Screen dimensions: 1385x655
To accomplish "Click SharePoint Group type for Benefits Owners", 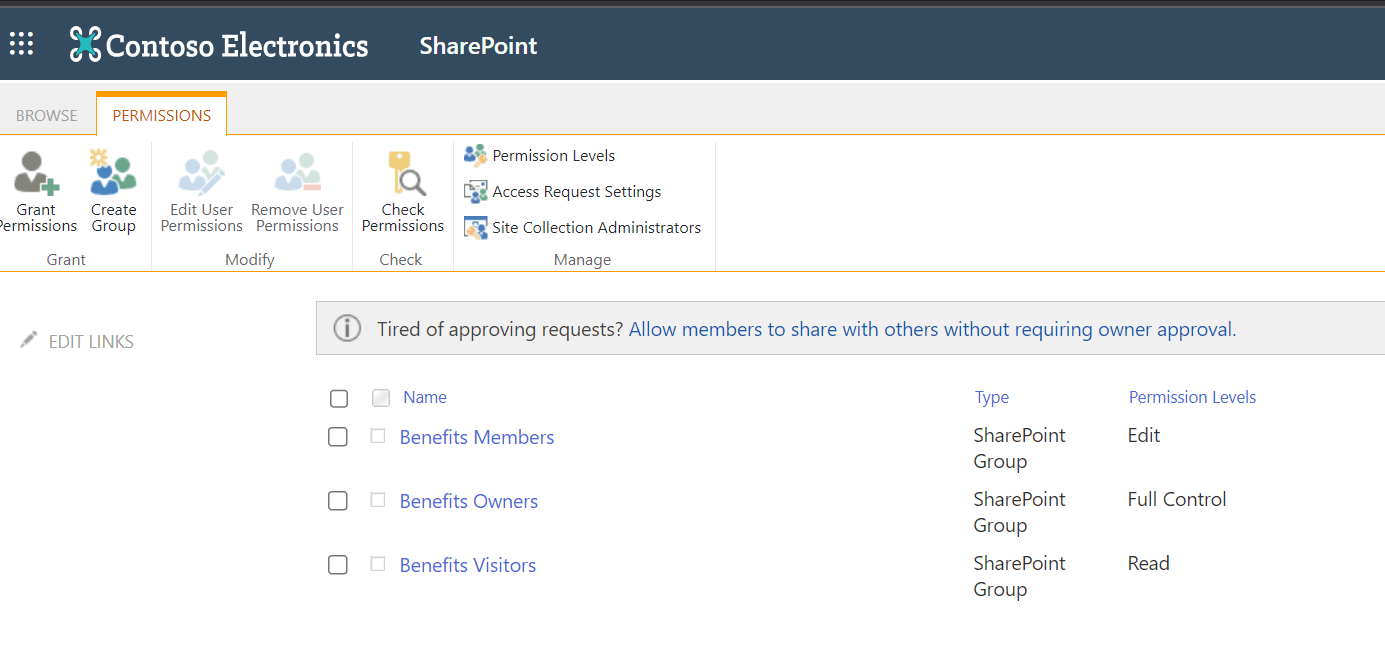I will point(1020,512).
